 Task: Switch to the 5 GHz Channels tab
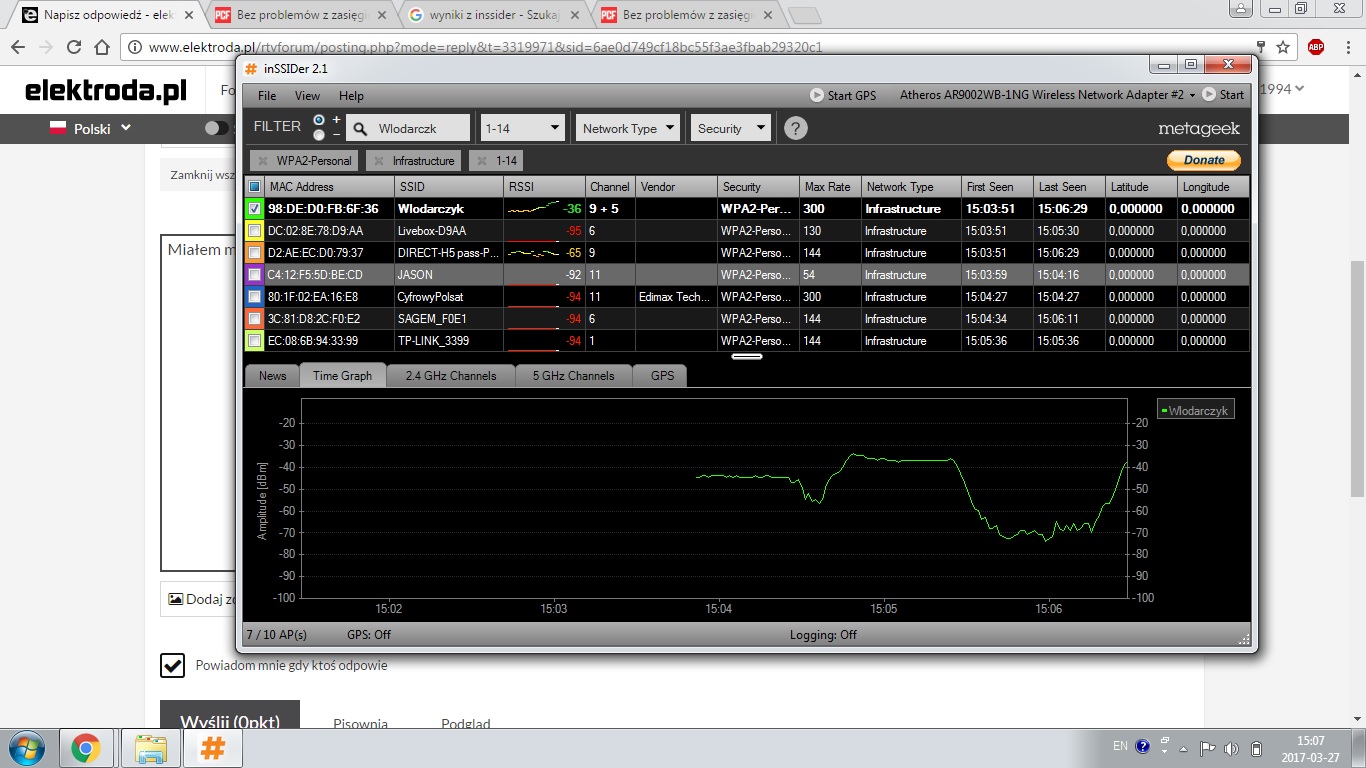574,376
